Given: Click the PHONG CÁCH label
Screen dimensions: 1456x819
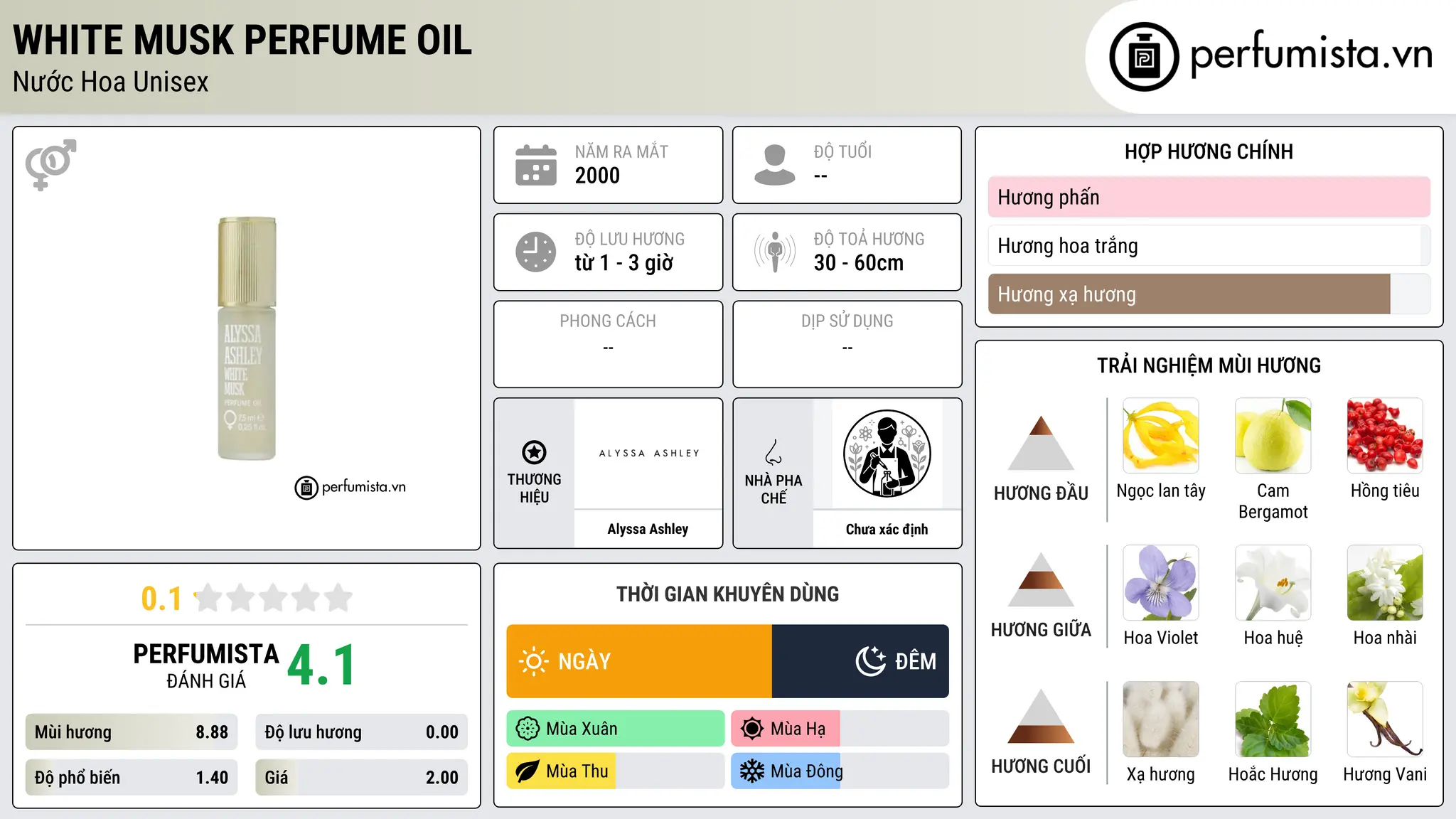Looking at the screenshot, I should click(x=608, y=321).
